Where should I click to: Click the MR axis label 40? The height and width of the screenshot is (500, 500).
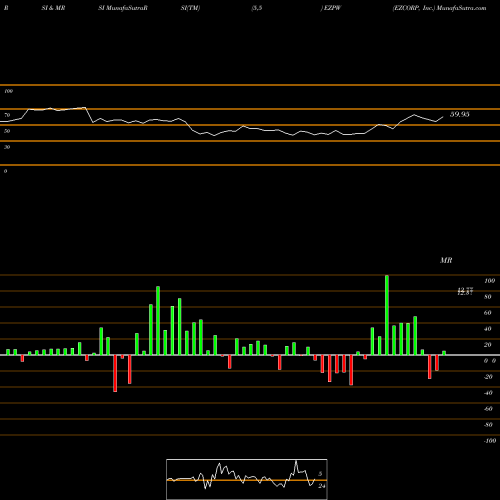point(488,329)
